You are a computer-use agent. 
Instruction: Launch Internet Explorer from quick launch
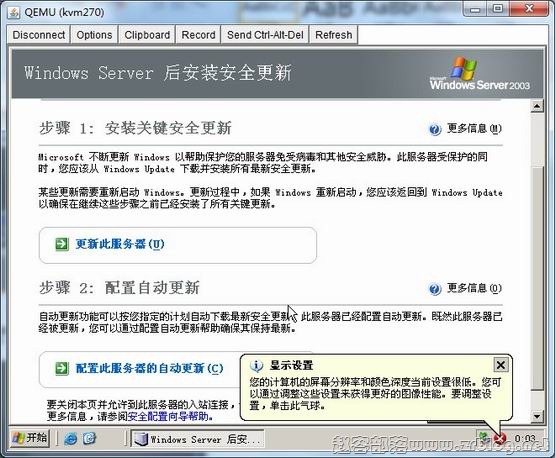[x=71, y=439]
